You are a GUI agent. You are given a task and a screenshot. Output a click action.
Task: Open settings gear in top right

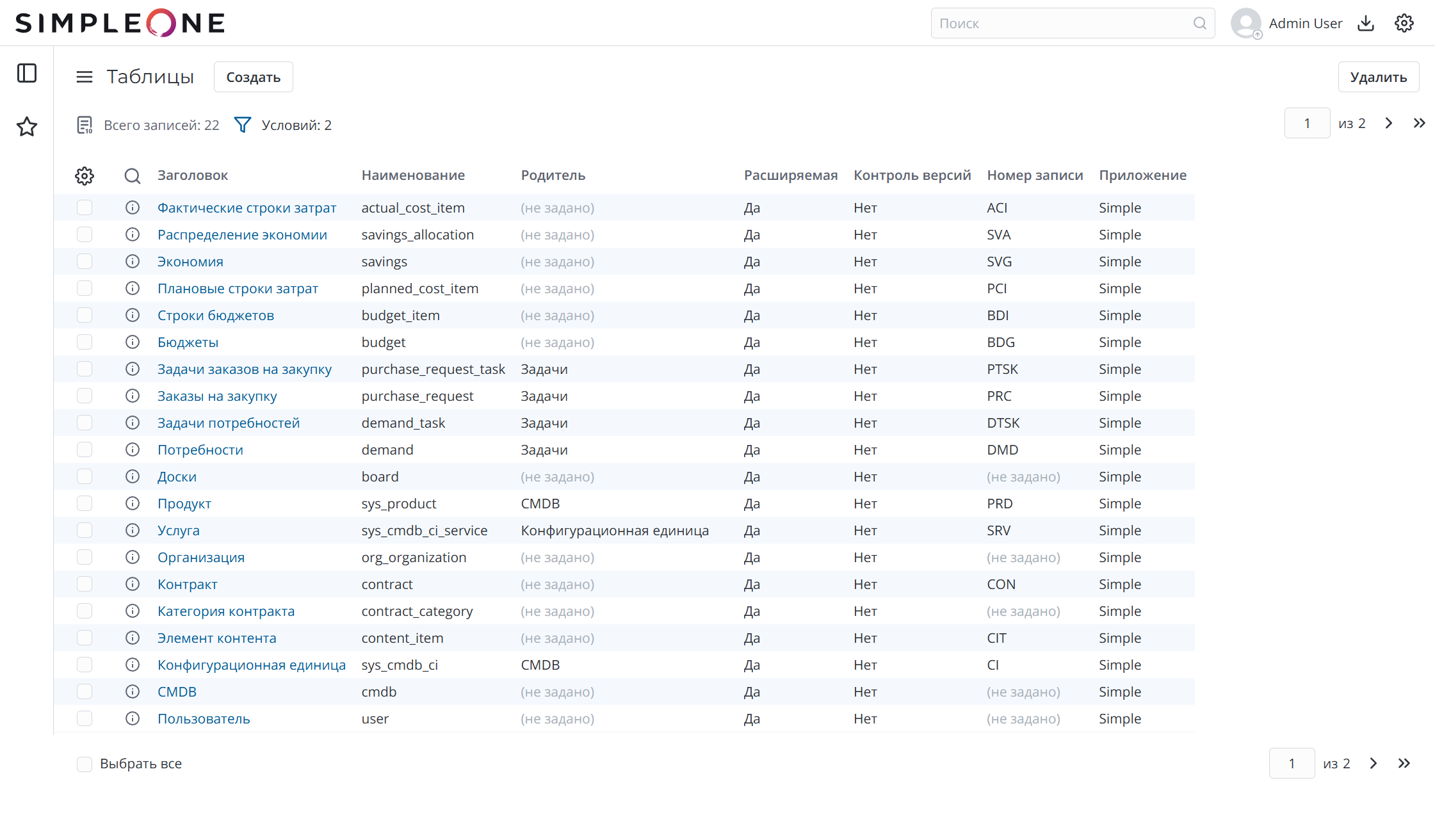1404,24
